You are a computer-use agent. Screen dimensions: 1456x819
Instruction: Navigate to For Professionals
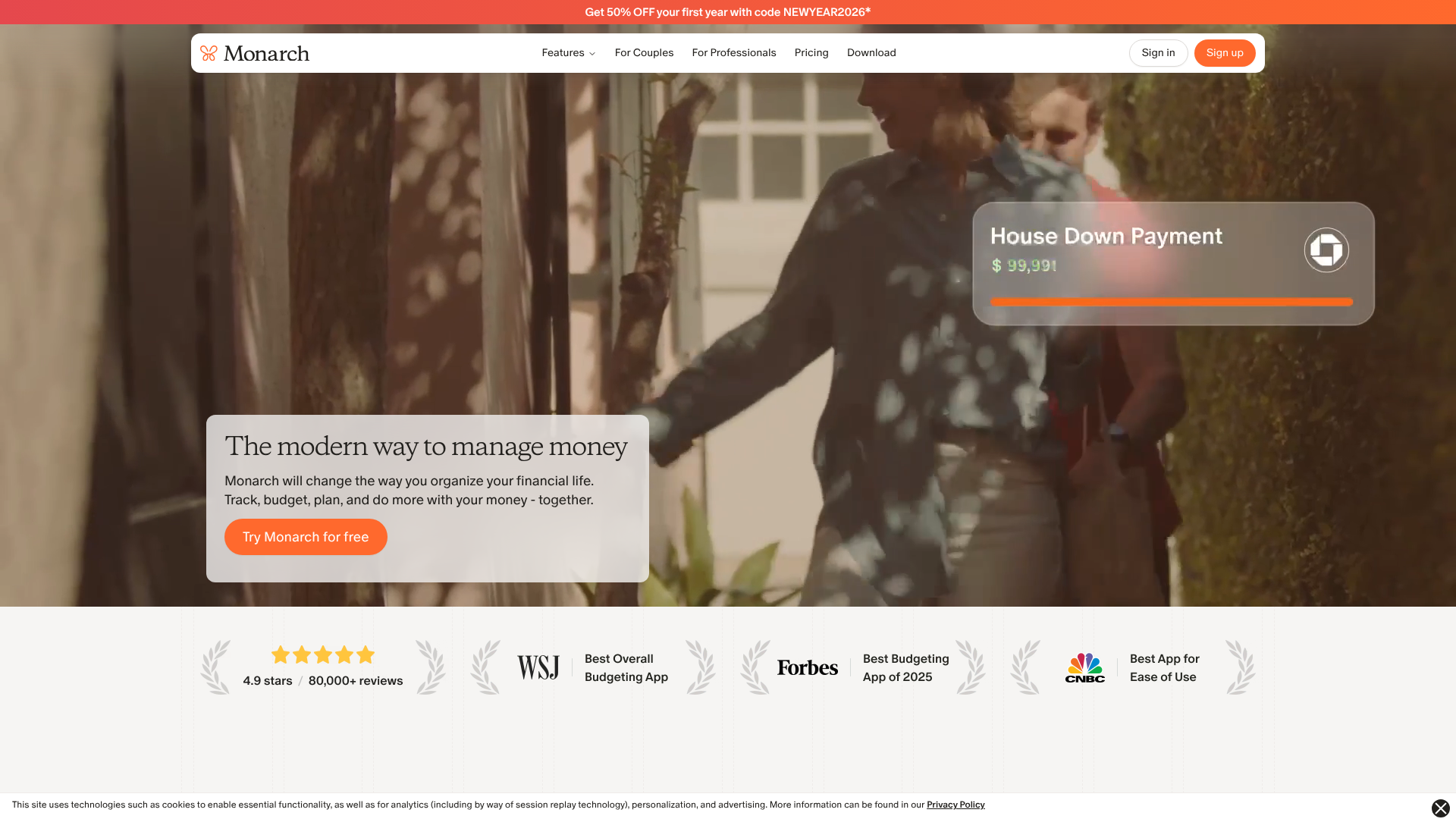(733, 52)
